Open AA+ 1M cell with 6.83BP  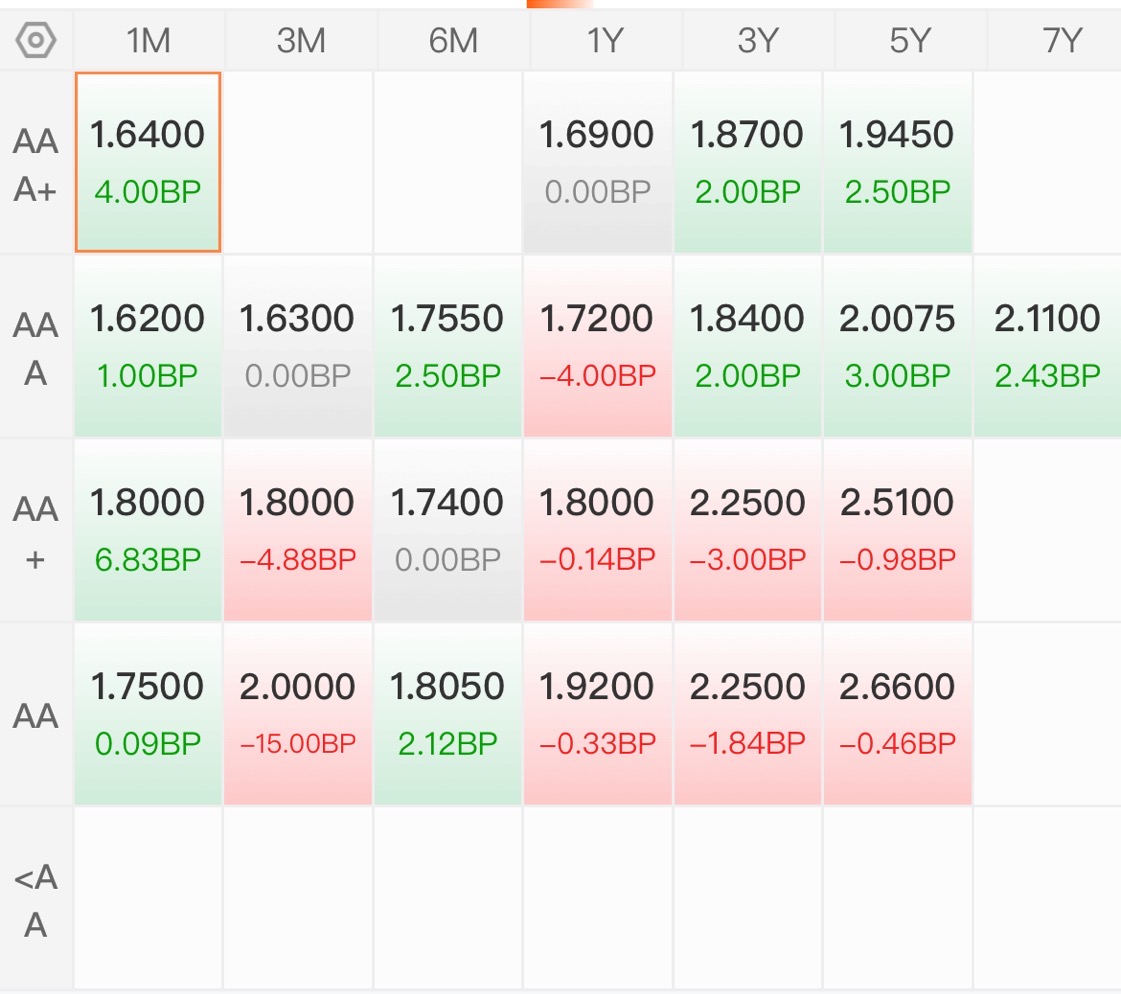click(148, 530)
